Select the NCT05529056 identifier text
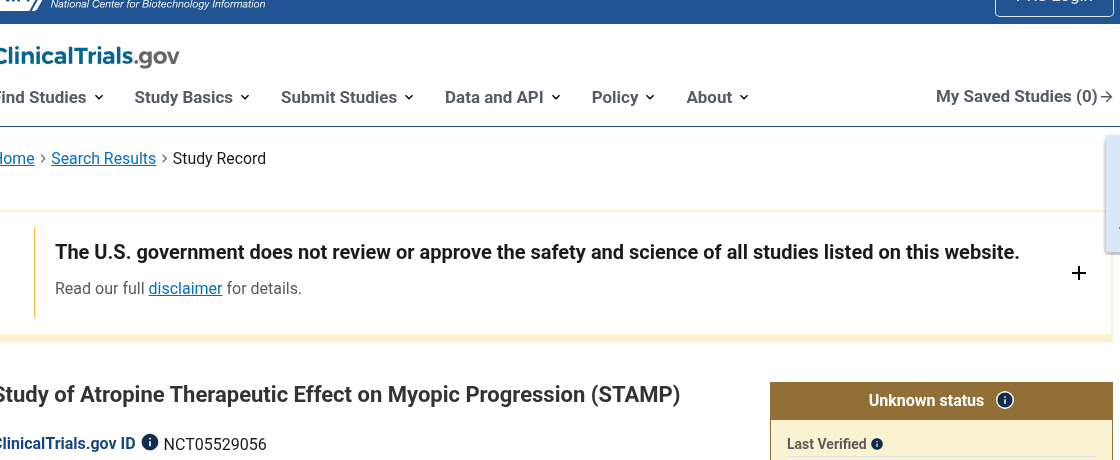Screen dimensions: 1120x460 coord(215,444)
